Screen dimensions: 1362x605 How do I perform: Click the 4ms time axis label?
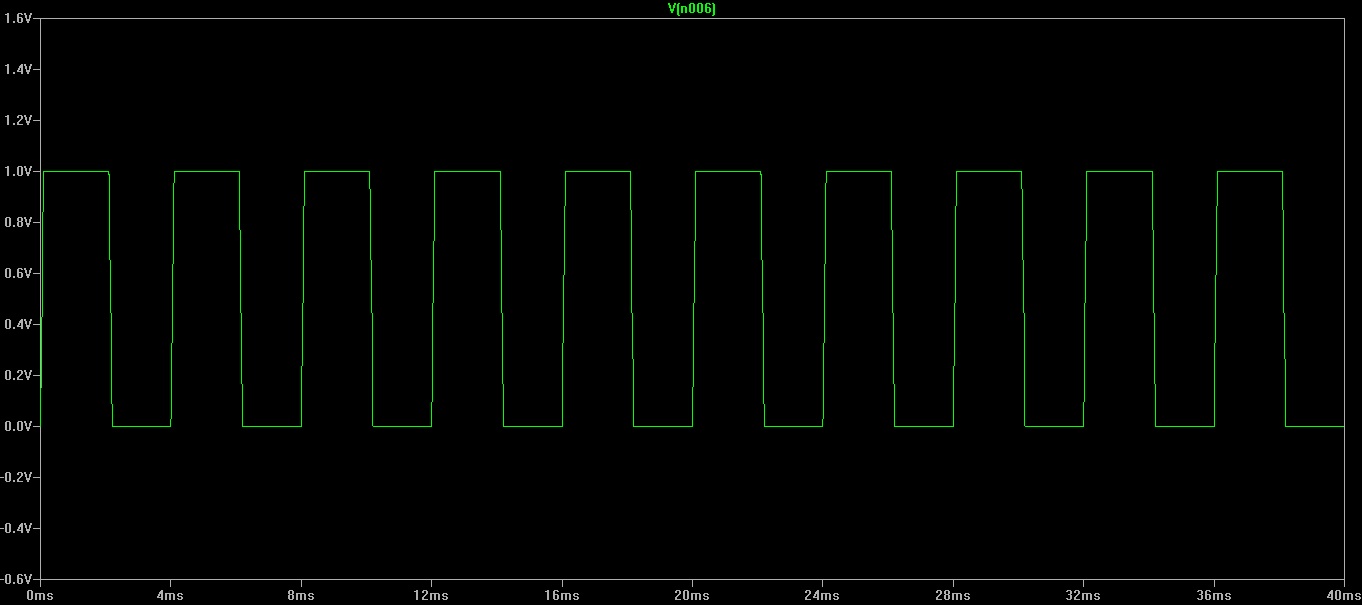170,595
